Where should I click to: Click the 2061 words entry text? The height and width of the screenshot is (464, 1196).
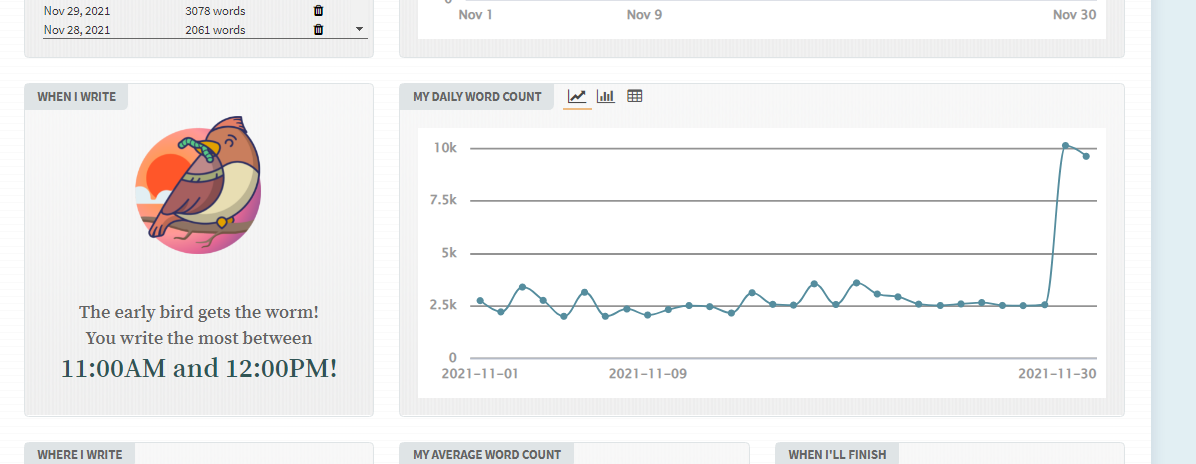(x=215, y=30)
